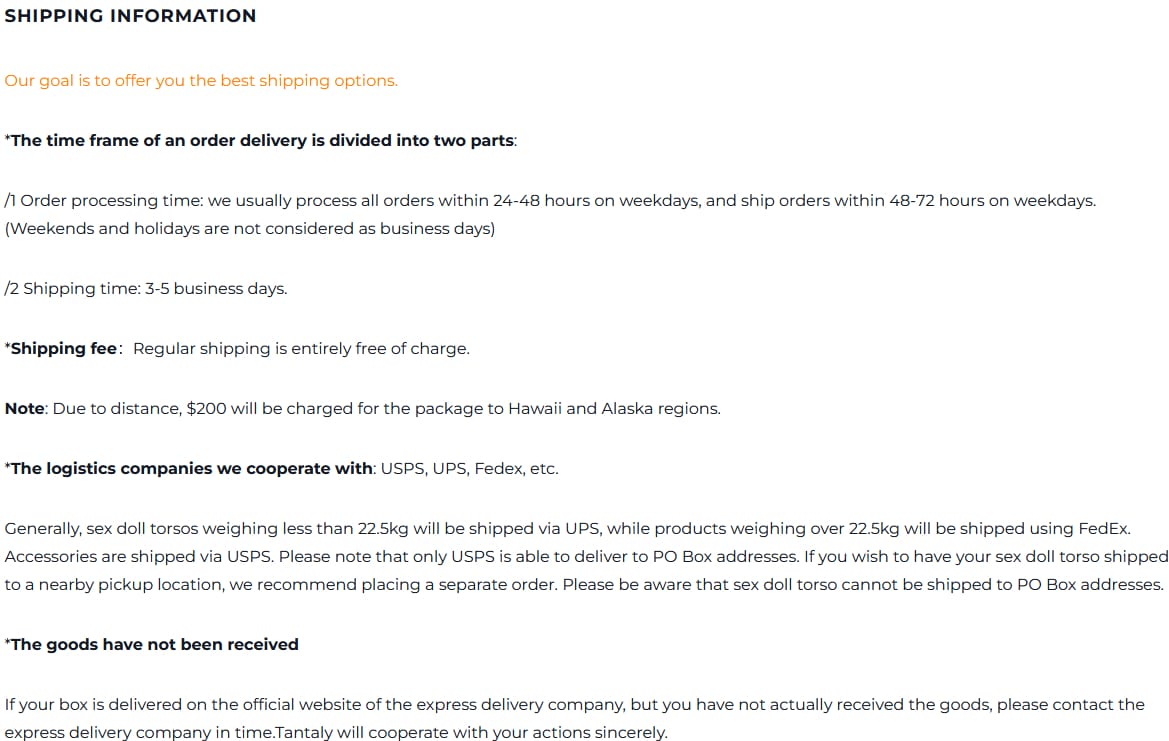
Task: Click Regular shipping is free of charge text
Action: coord(301,349)
